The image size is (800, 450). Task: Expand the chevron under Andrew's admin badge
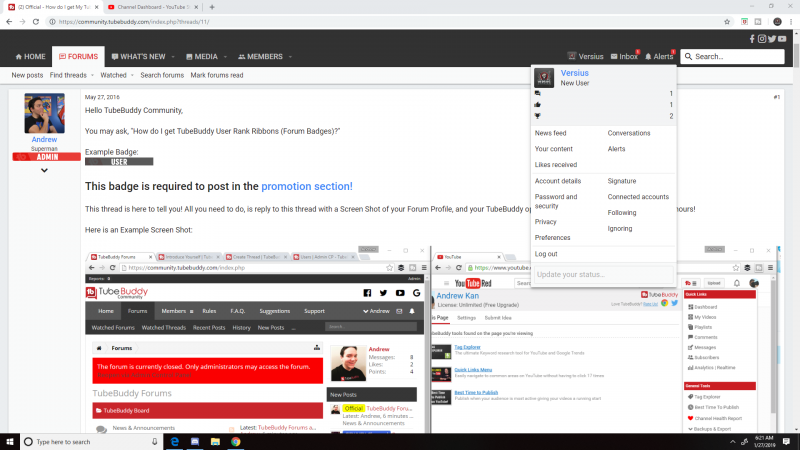[x=44, y=170]
